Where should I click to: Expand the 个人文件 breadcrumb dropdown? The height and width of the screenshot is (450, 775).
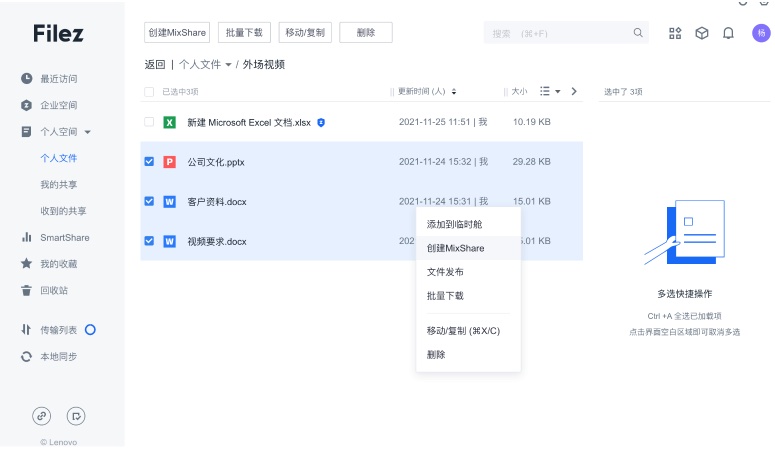pos(228,65)
